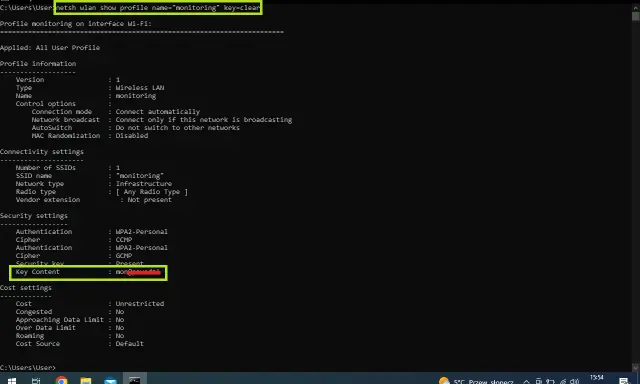Viewport: 640px width, 384px height.
Task: Click the 'Over Data Limit' label
Action: 46,328
